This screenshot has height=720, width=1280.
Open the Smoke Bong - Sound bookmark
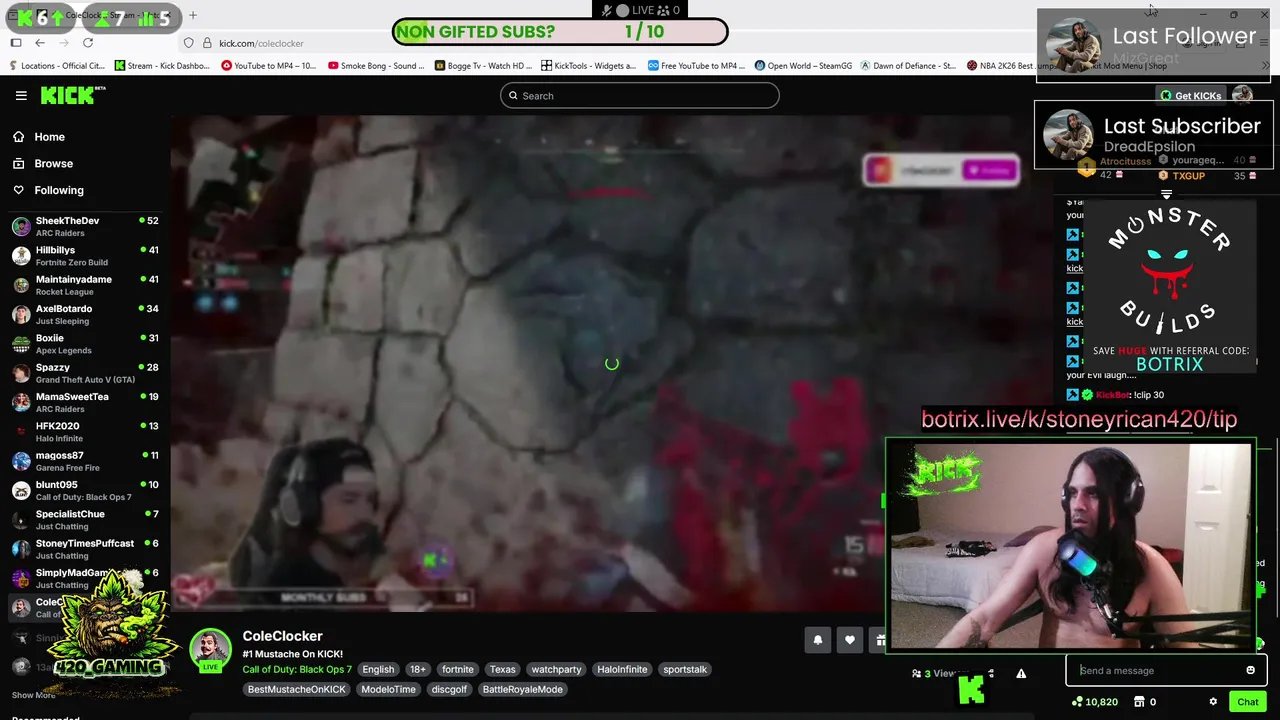pos(377,66)
